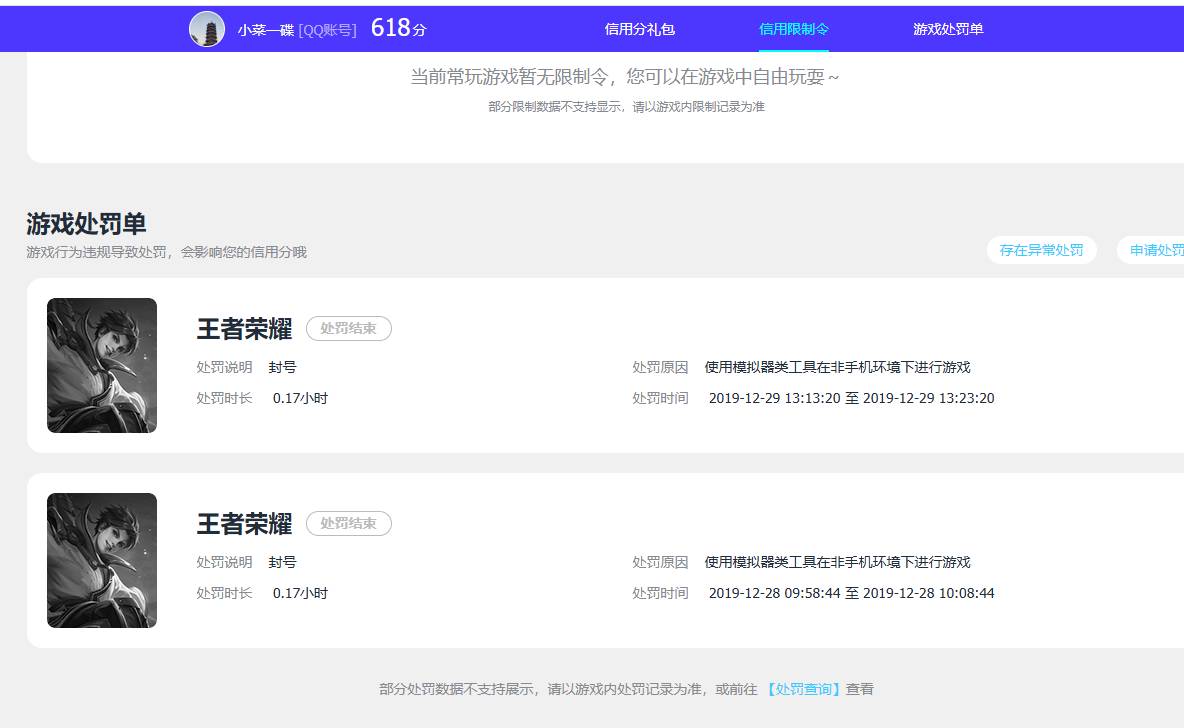Select the 信用限制令 tab
The height and width of the screenshot is (728, 1184).
(794, 29)
